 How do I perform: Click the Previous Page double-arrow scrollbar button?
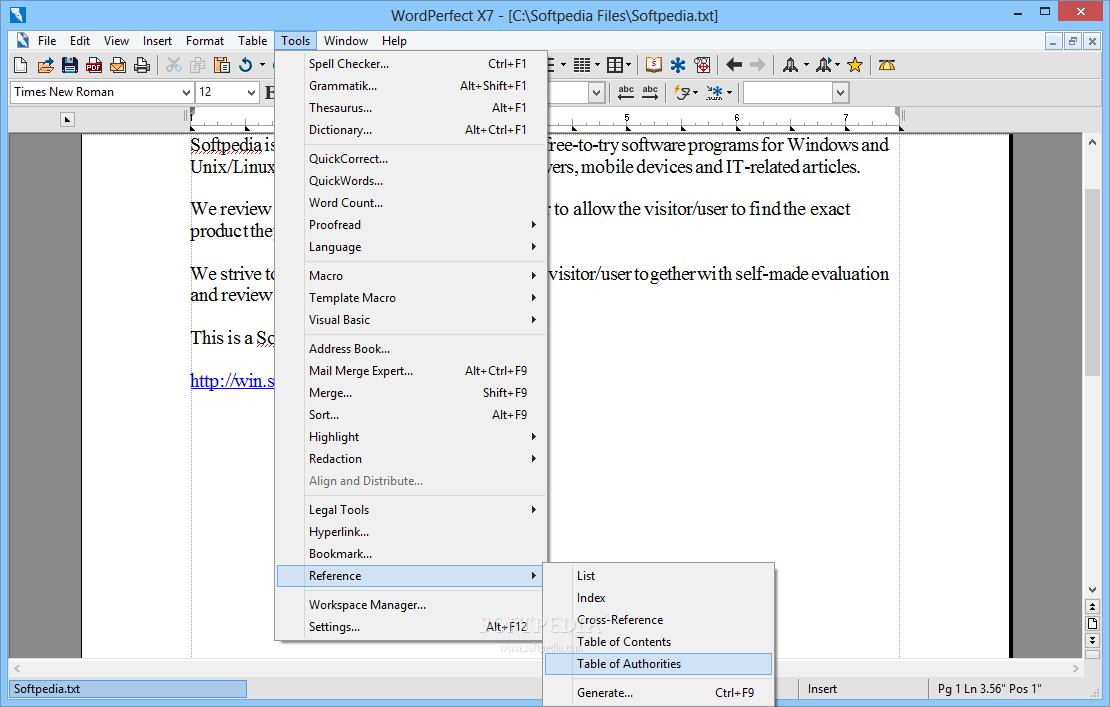[x=1092, y=607]
